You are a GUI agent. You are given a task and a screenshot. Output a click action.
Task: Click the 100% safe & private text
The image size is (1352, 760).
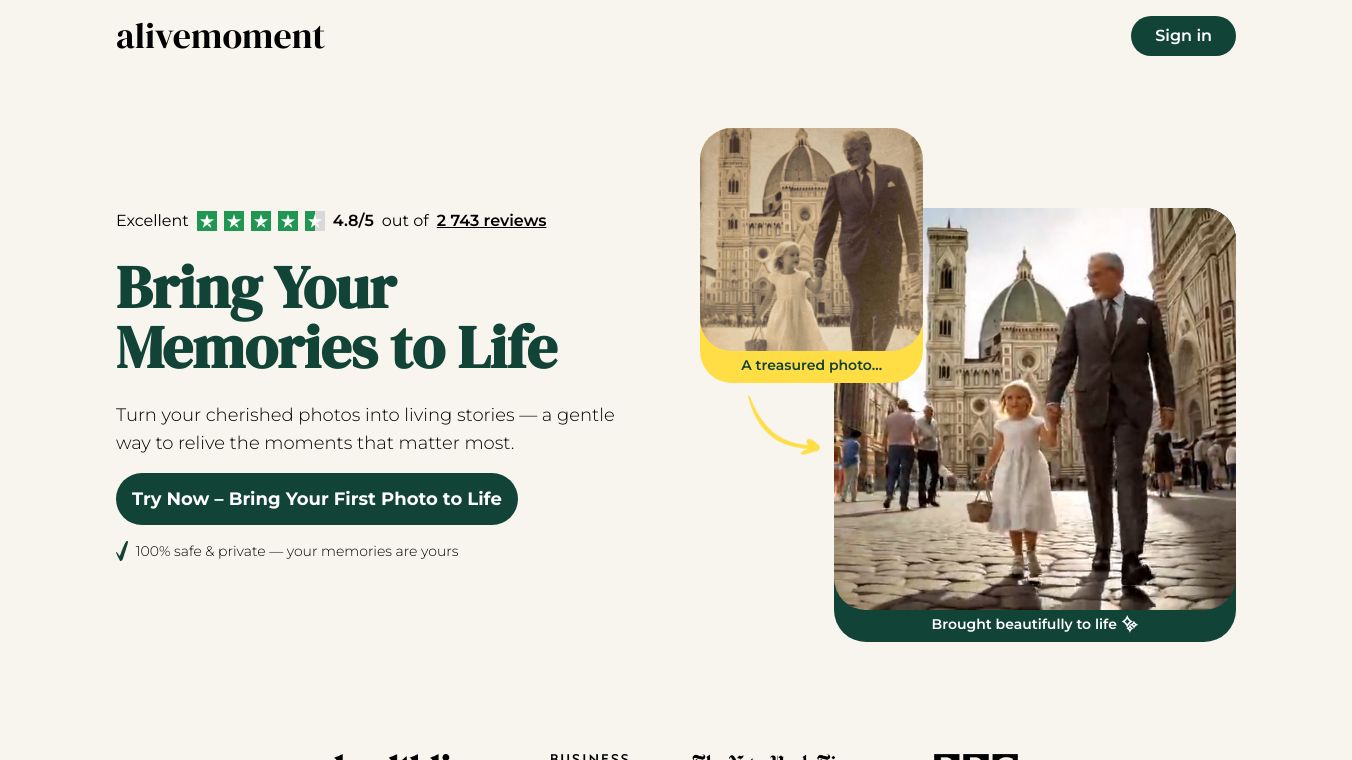click(297, 551)
